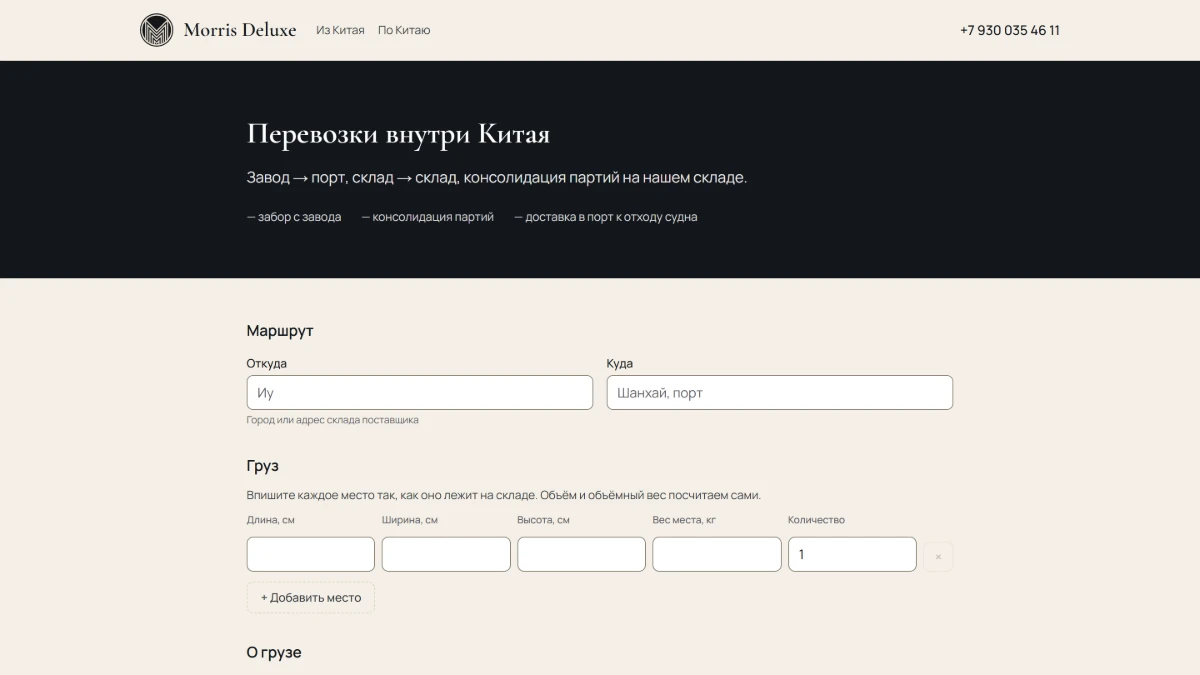Select the heading «Перевозки внутри Китая»

click(x=398, y=134)
